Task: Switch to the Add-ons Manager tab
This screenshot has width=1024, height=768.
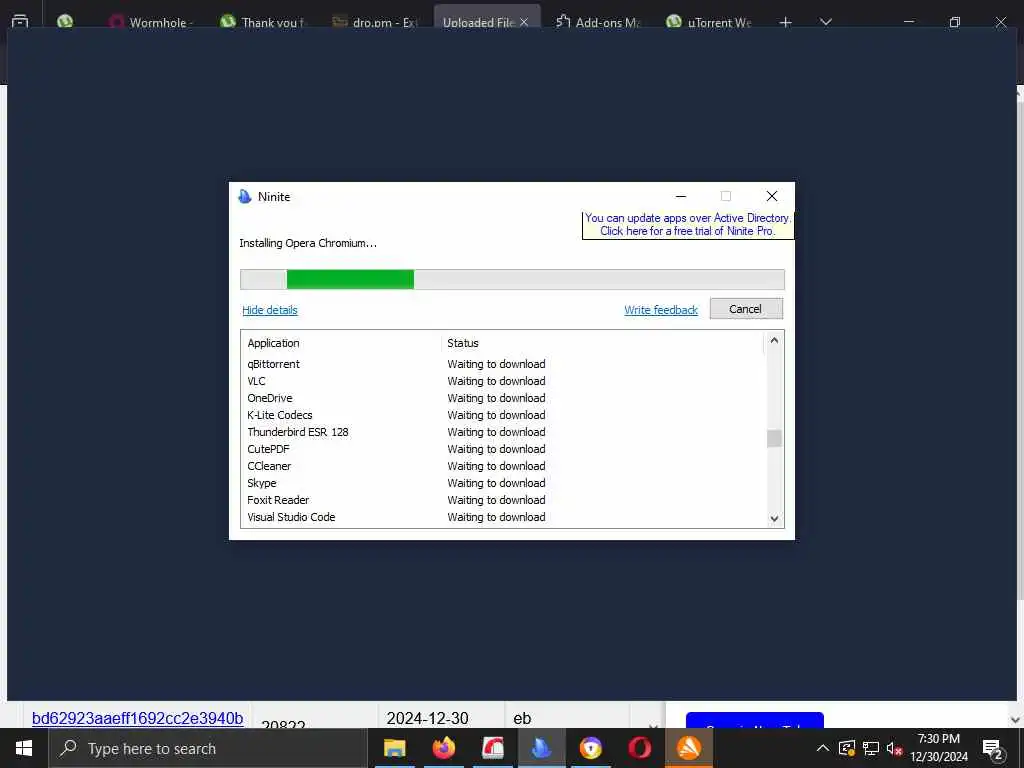Action: [x=598, y=22]
